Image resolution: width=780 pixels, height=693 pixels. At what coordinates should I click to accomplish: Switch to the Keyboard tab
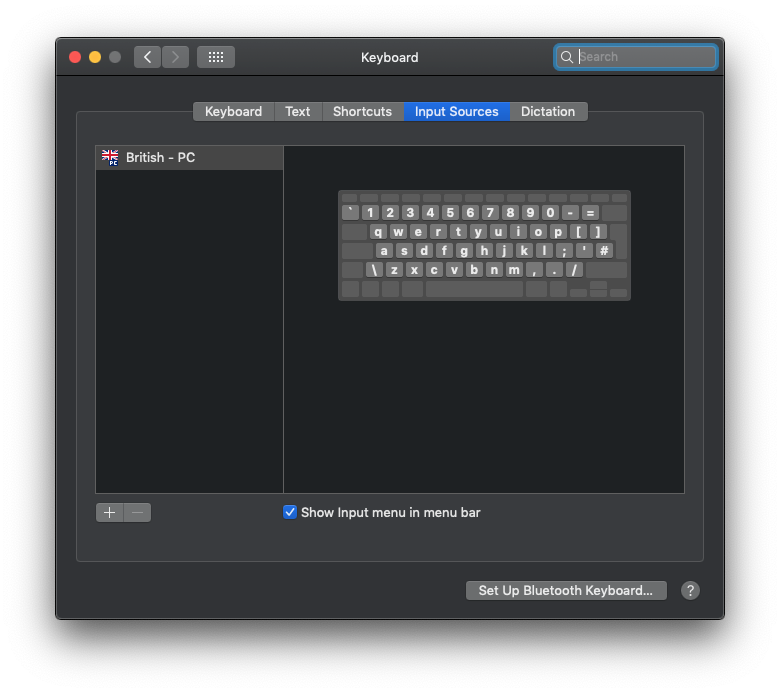233,111
